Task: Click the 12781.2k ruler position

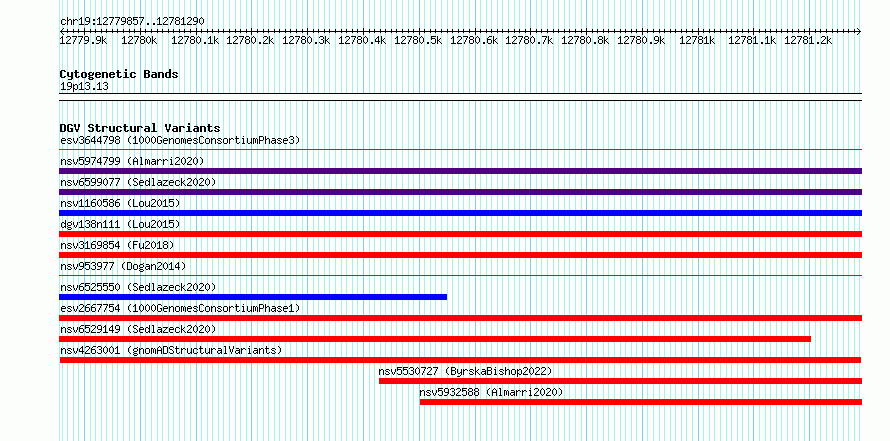Action: coord(808,40)
